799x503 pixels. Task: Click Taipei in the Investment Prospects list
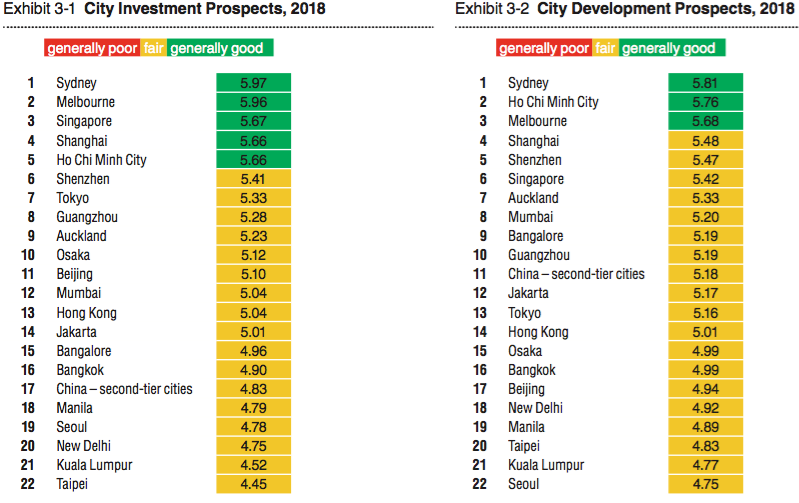click(x=72, y=484)
